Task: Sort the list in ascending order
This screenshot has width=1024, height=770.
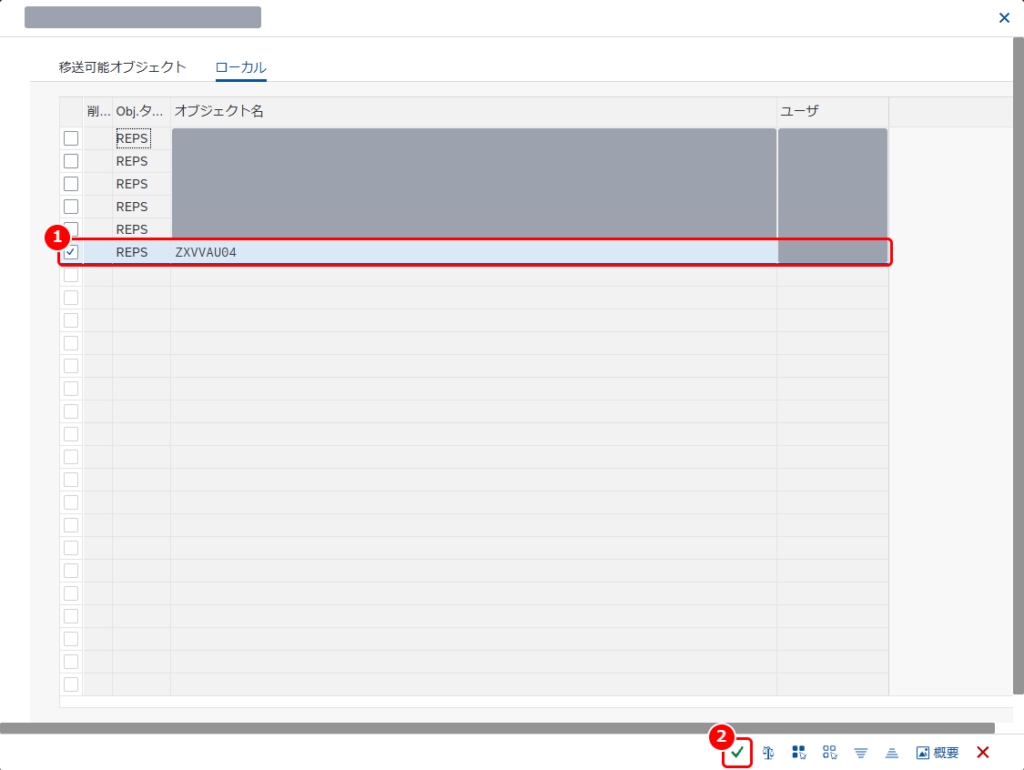Action: click(x=891, y=752)
